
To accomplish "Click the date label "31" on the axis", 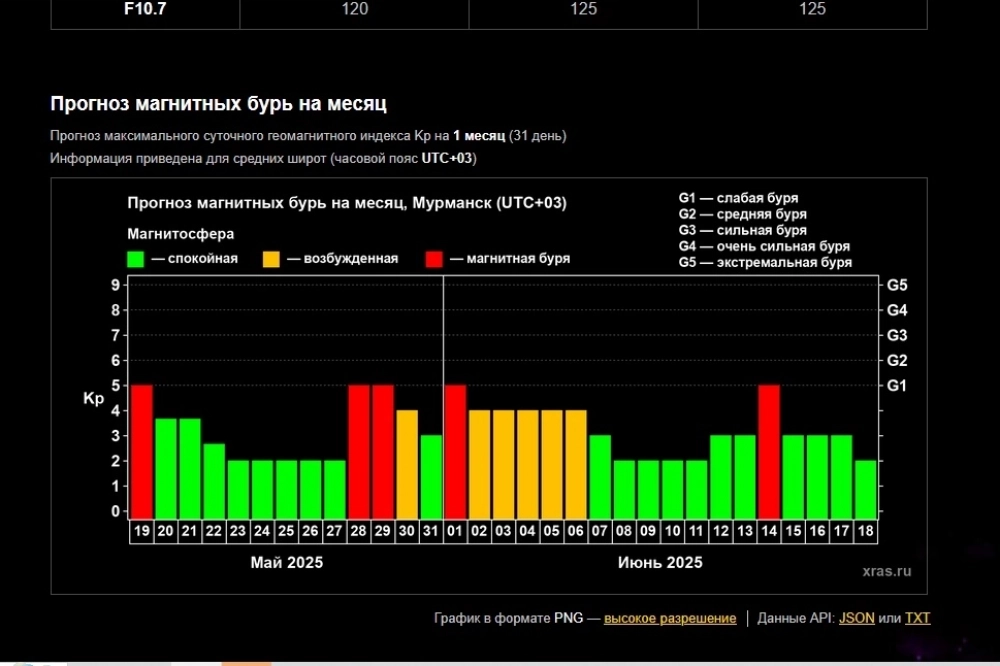I will (430, 531).
